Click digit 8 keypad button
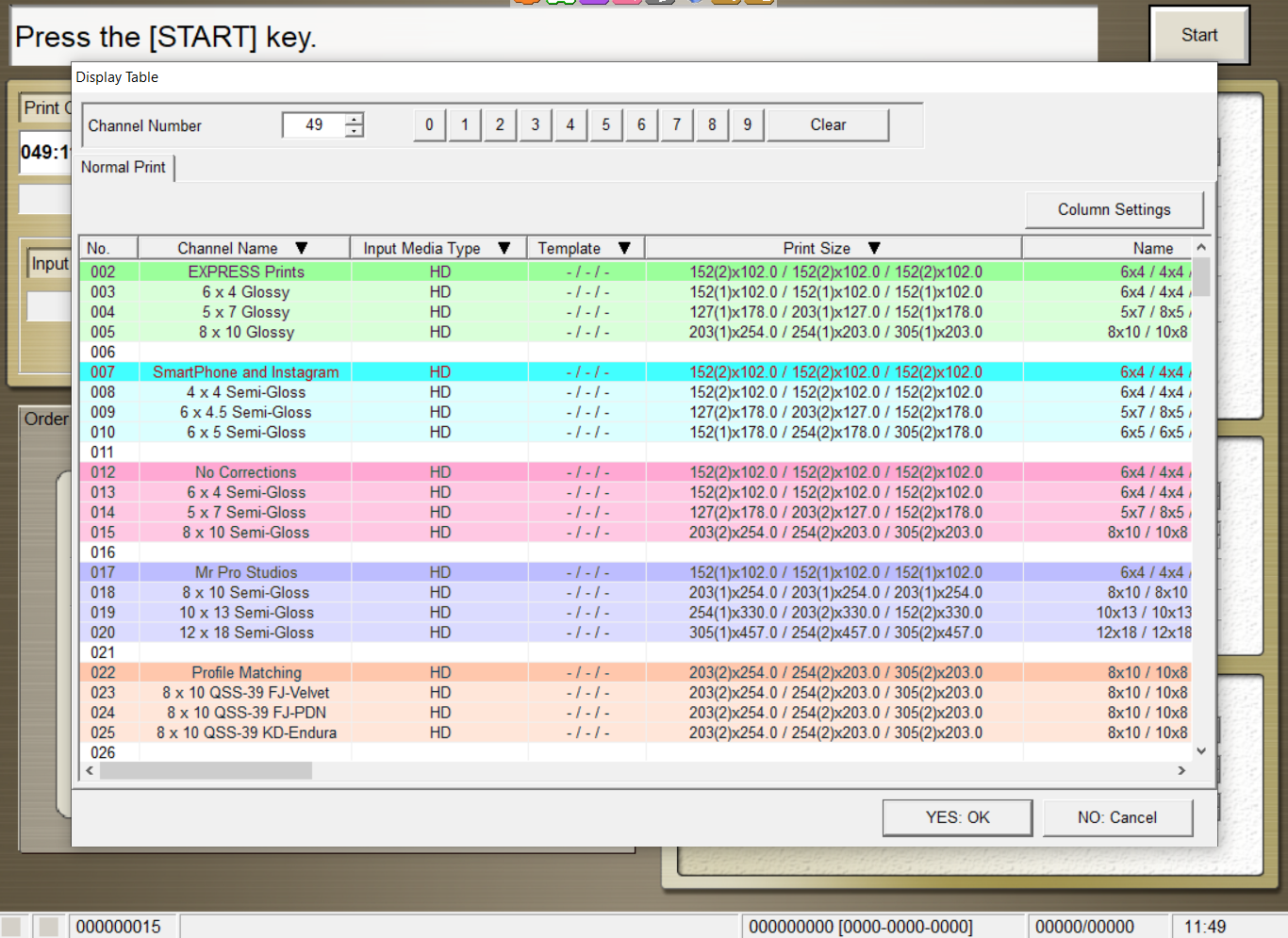1288x938 pixels. coord(712,124)
